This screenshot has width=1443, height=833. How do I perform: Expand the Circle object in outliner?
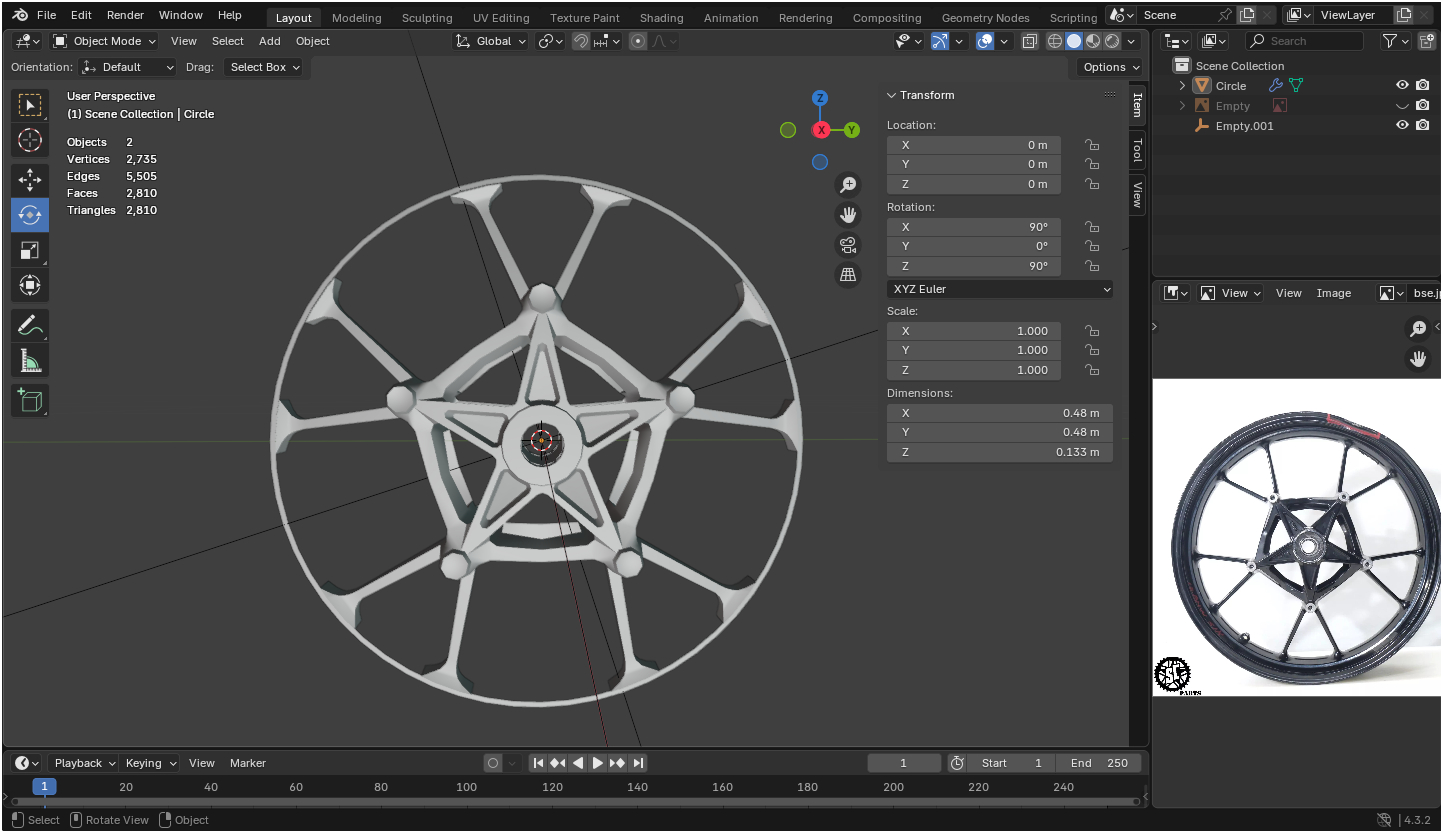pos(1182,86)
